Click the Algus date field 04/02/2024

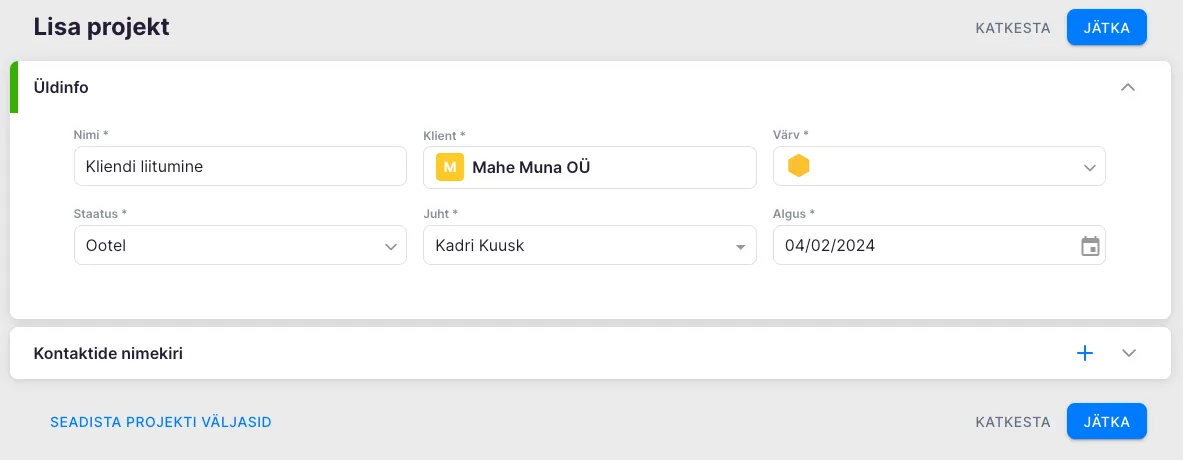pos(920,245)
